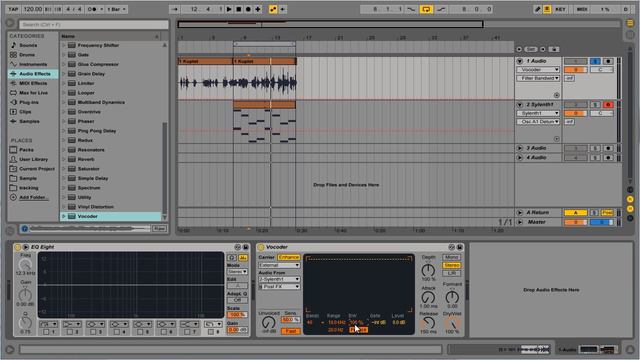Open Packs in browser Places
The width and height of the screenshot is (640, 360).
[x=27, y=150]
